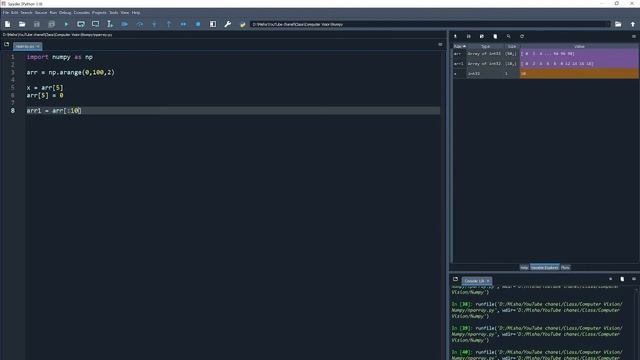The height and width of the screenshot is (360, 640).
Task: Run current cell and advance icon
Action: click(96, 24)
